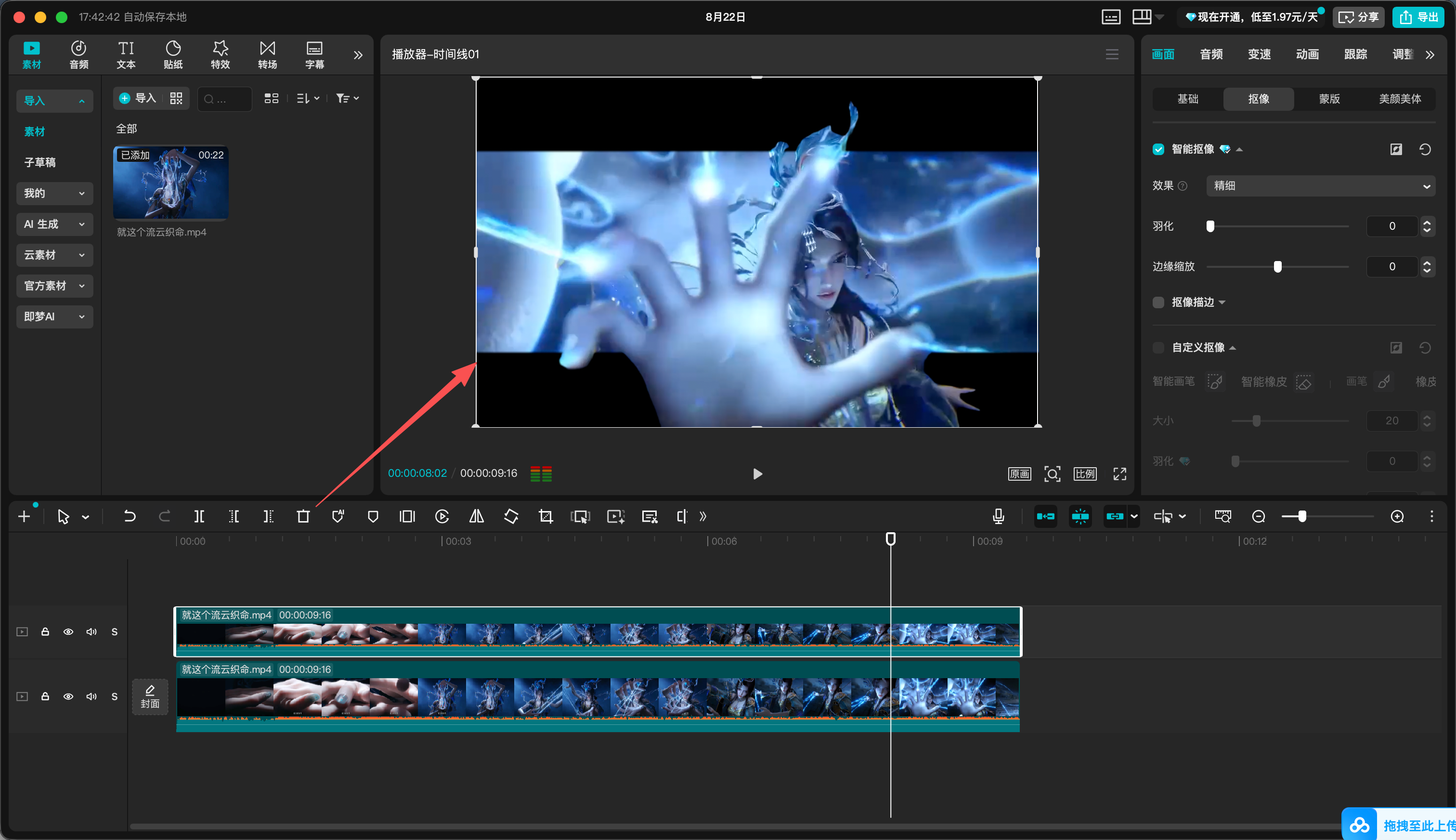This screenshot has height=840, width=1456.
Task: Click the 羽化 feather slider handle
Action: [x=1210, y=226]
